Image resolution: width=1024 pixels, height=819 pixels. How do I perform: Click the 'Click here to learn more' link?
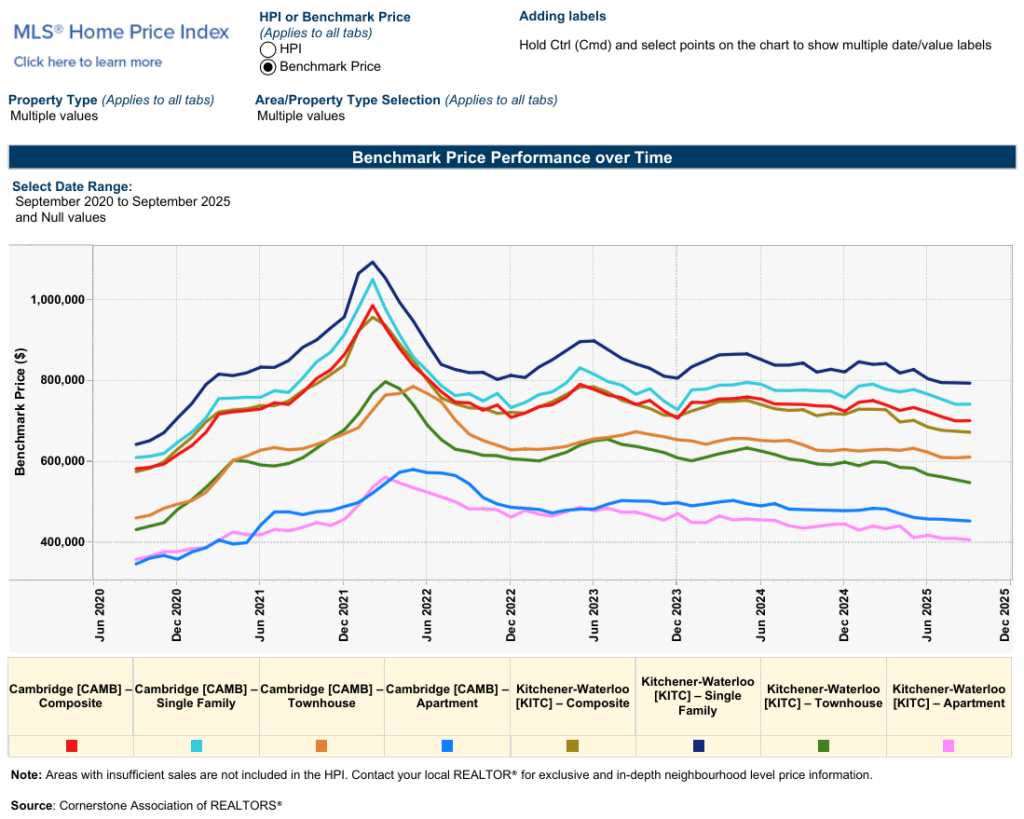pos(88,62)
